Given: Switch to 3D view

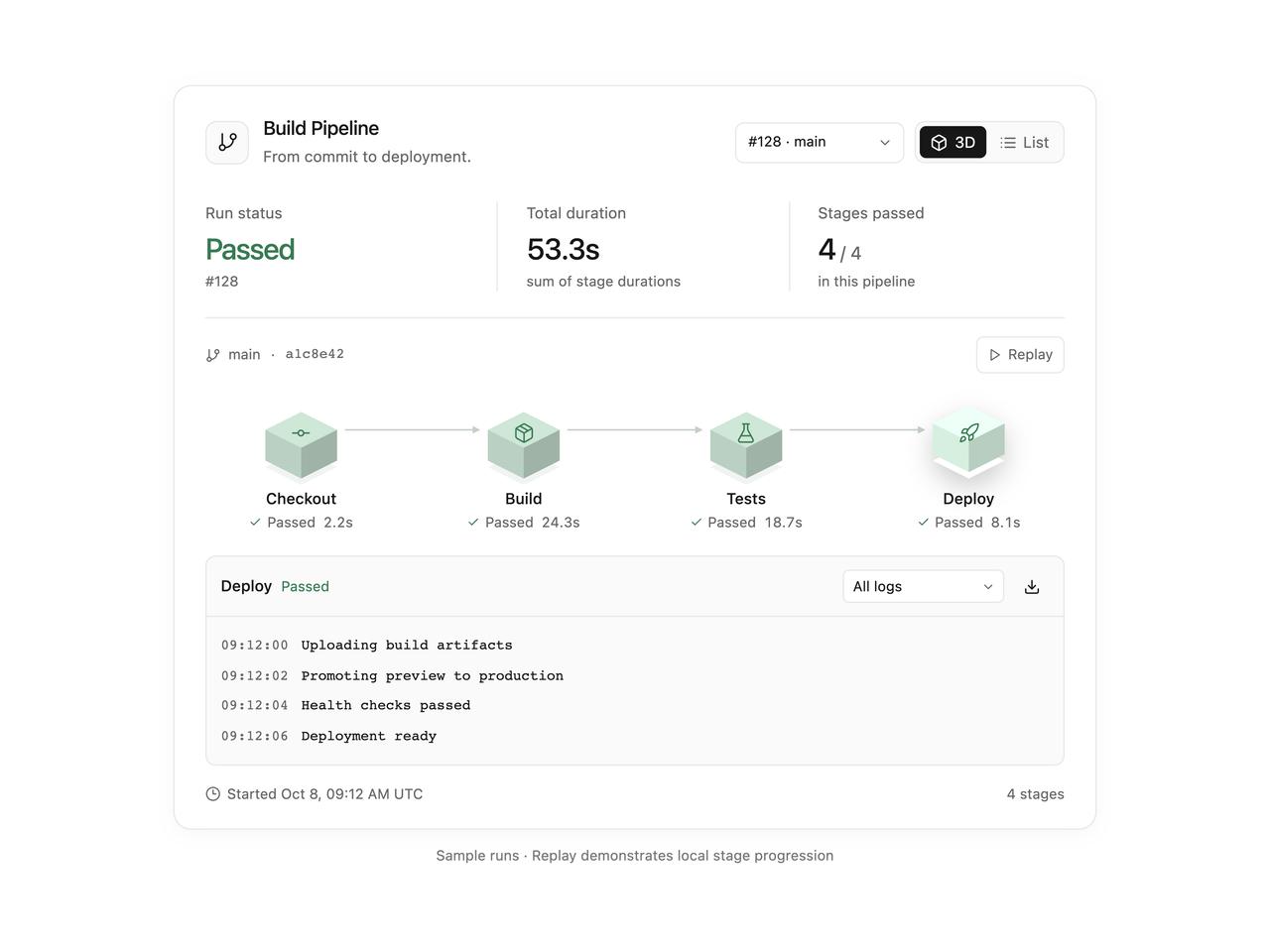Looking at the screenshot, I should coord(952,143).
